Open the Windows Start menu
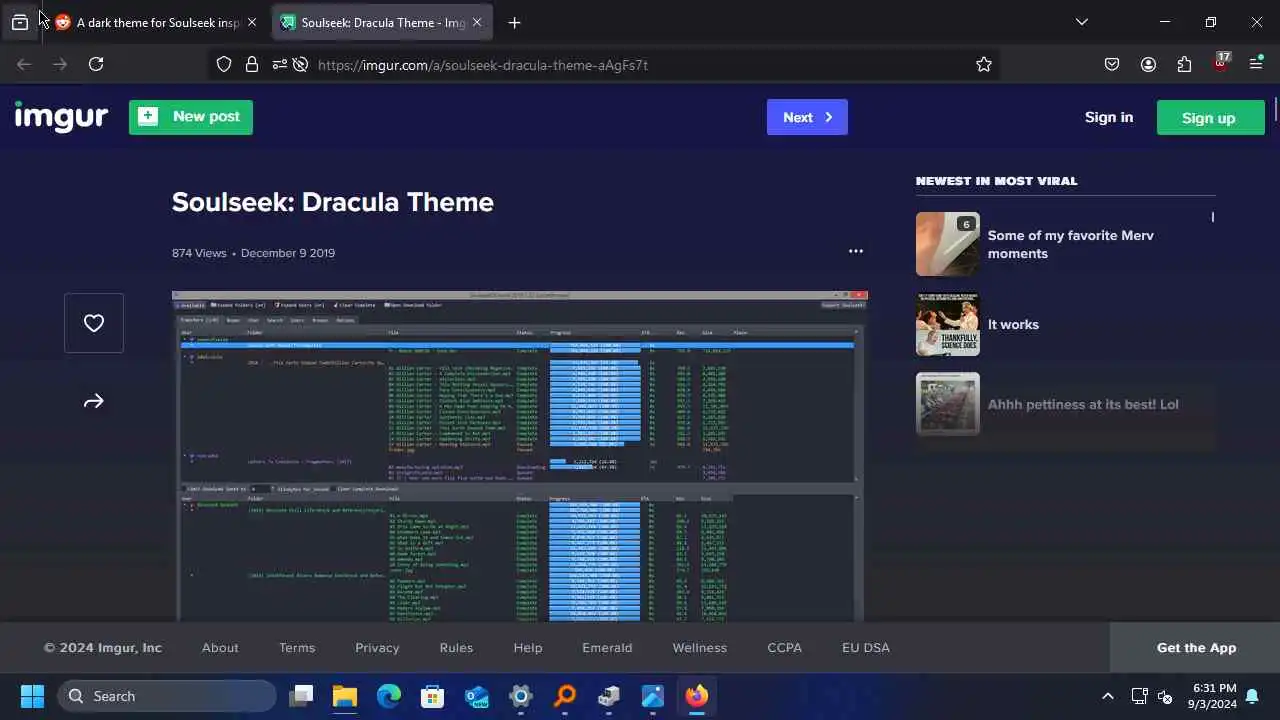1280x720 pixels. 32,696
